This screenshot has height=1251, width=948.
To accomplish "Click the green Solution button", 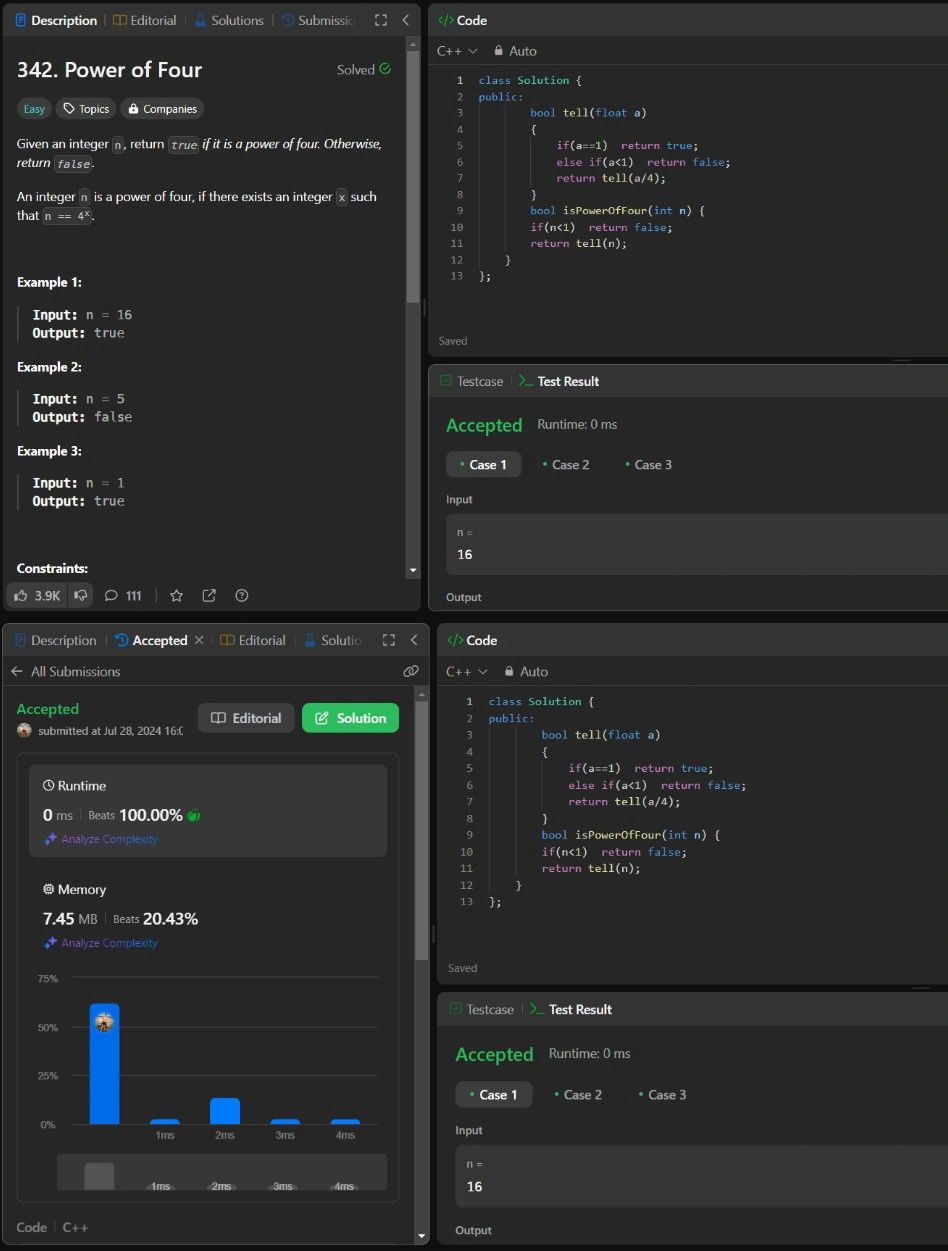I will tap(350, 718).
